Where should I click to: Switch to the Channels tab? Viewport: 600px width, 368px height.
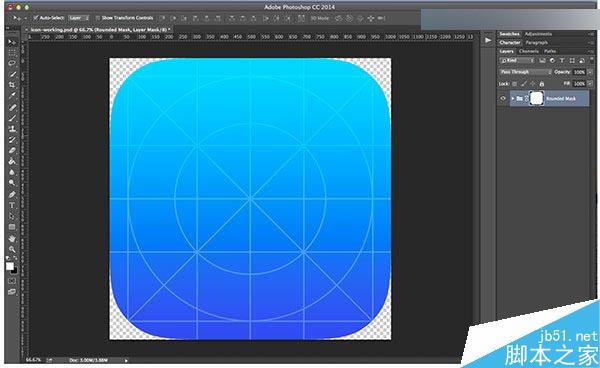528,51
